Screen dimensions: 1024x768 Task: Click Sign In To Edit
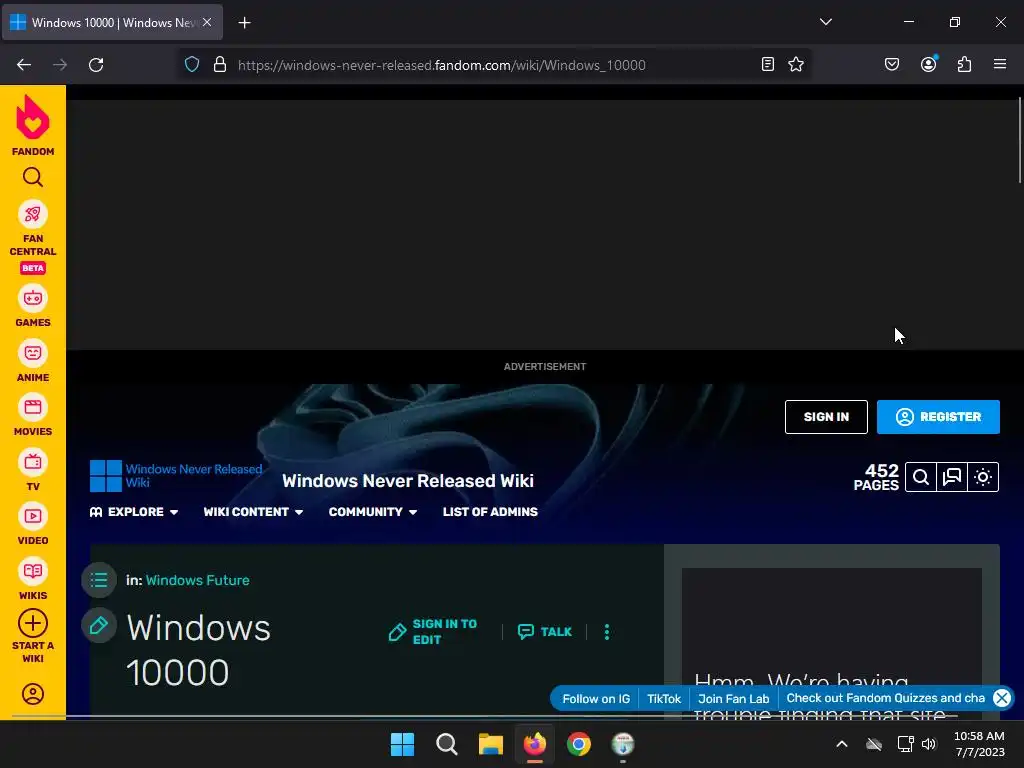tap(433, 632)
